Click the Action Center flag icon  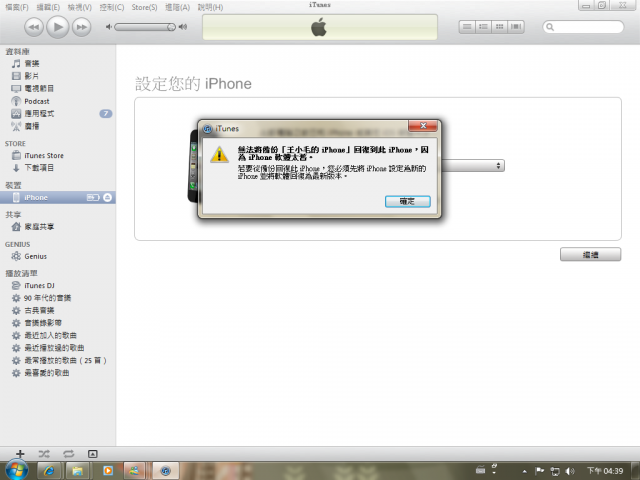540,471
